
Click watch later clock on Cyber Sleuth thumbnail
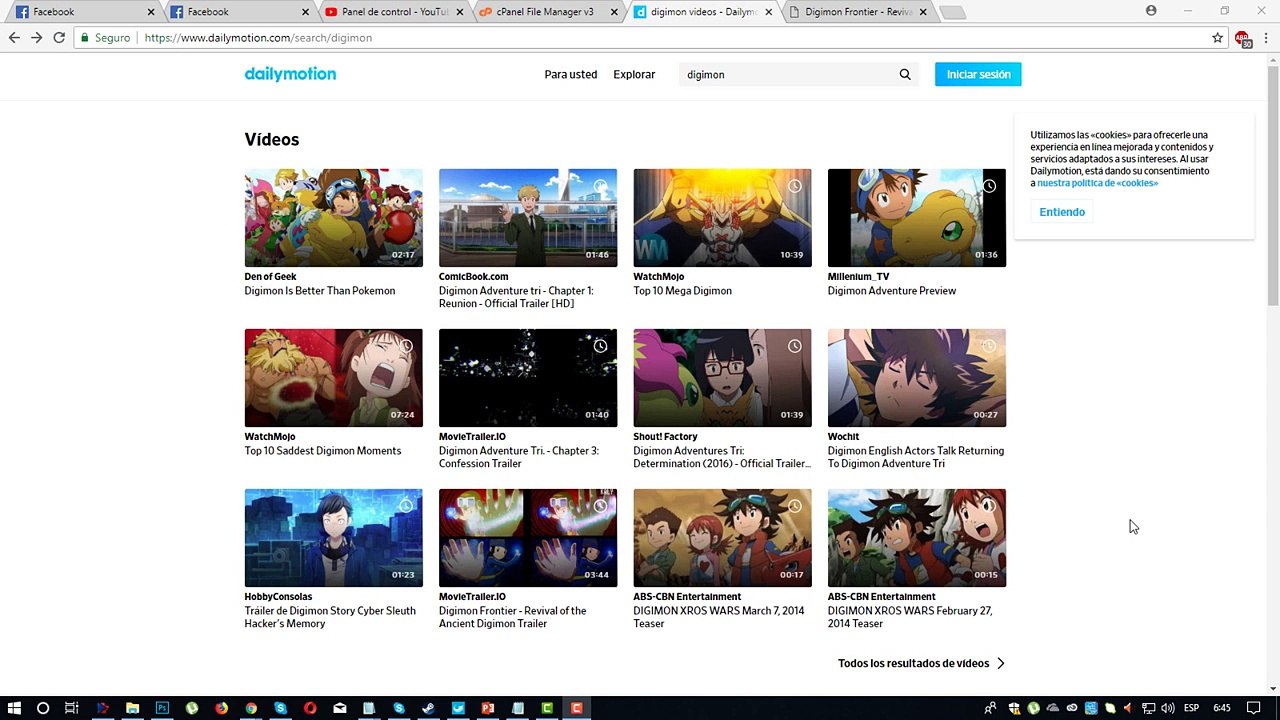(406, 506)
